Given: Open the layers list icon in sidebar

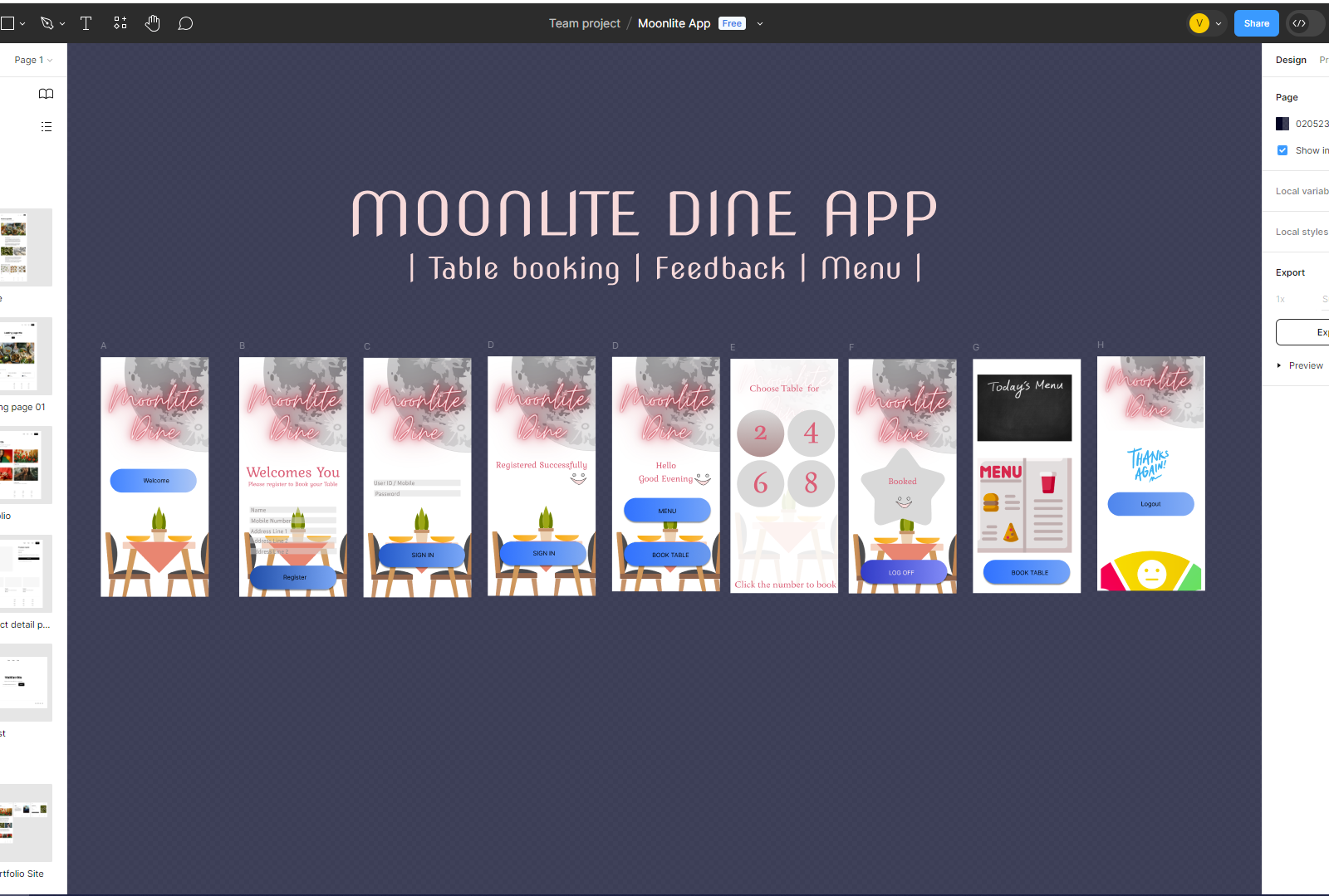Looking at the screenshot, I should pos(46,126).
